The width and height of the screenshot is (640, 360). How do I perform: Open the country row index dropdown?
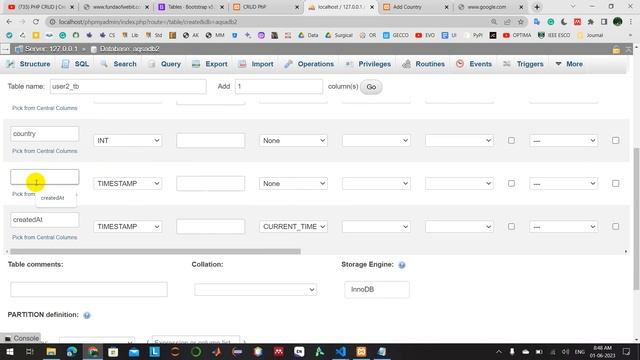tap(564, 140)
